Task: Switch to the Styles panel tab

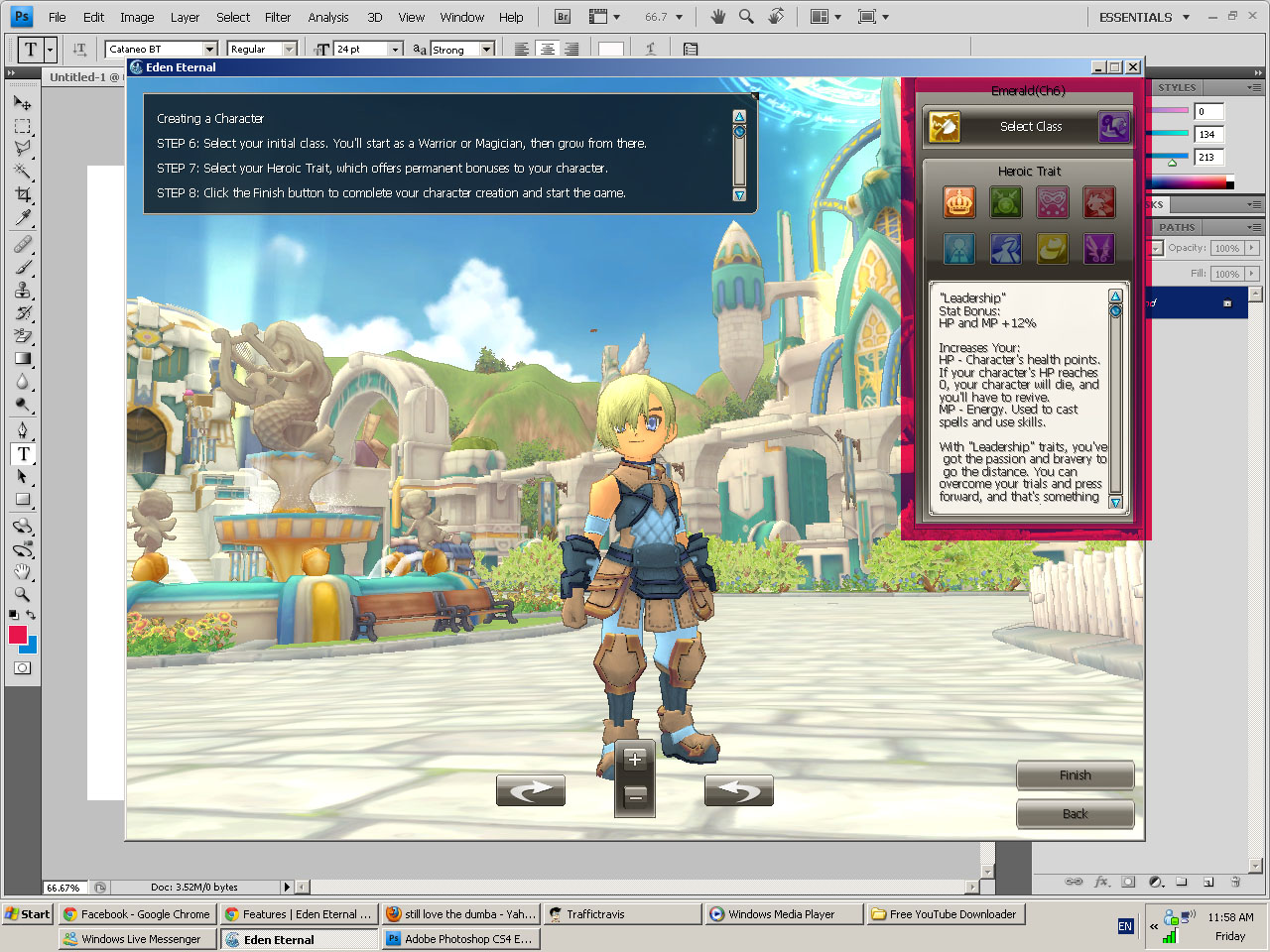Action: point(1177,87)
